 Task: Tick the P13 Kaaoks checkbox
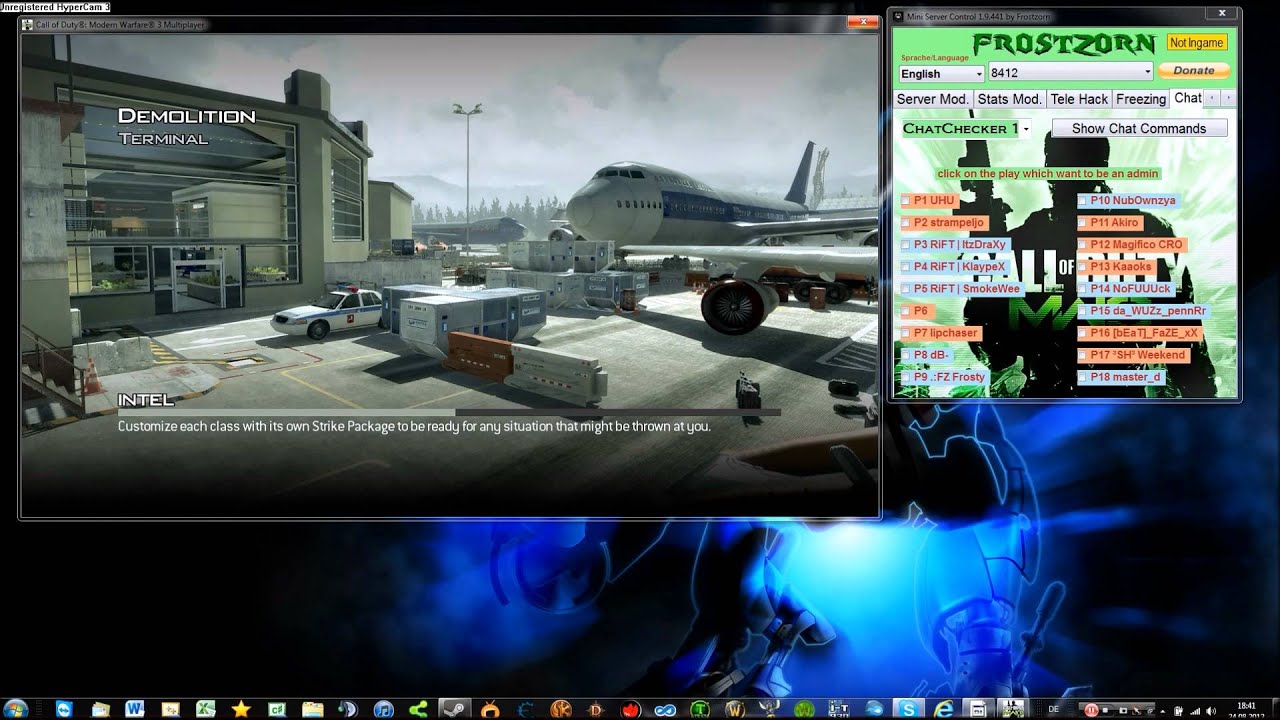click(1083, 267)
